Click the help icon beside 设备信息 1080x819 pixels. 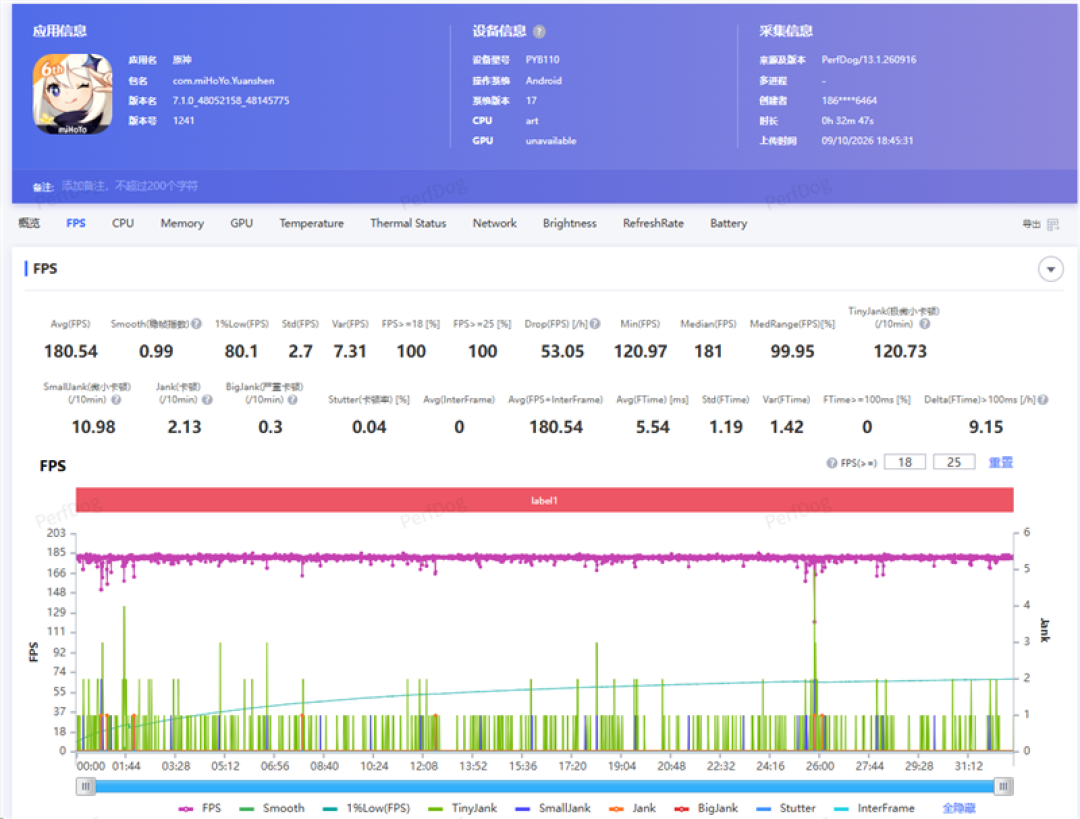click(x=539, y=32)
